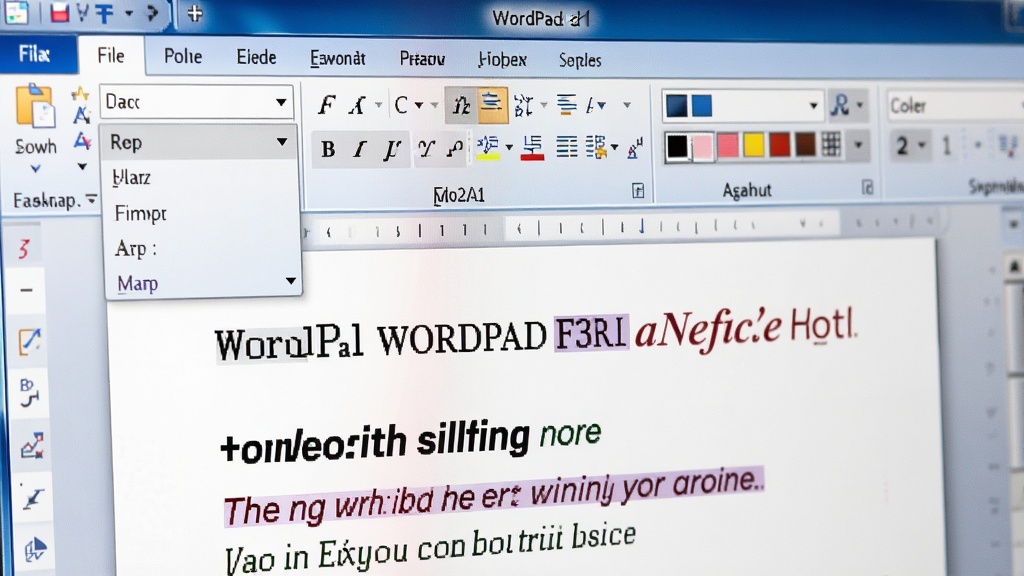Toggle Bold formatting button
The width and height of the screenshot is (1024, 576).
coord(328,150)
